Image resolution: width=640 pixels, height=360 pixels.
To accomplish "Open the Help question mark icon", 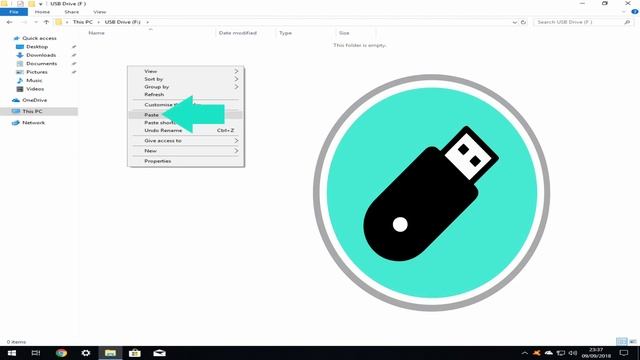I will pyautogui.click(x=635, y=12).
